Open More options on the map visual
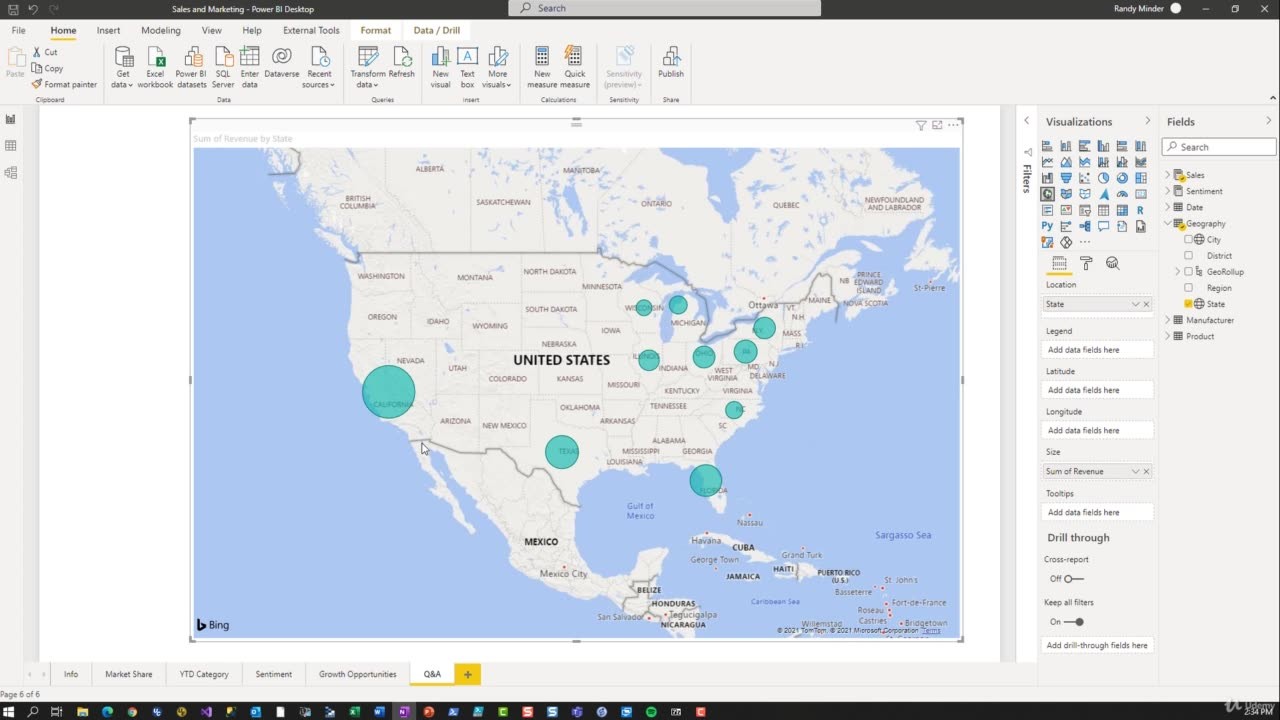Image resolution: width=1280 pixels, height=720 pixels. (953, 125)
